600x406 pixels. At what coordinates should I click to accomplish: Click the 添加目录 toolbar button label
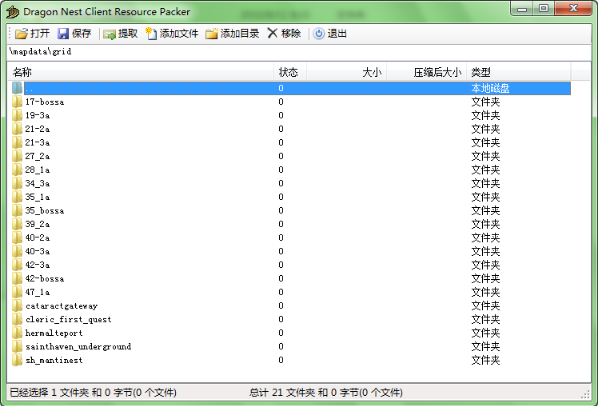point(240,34)
